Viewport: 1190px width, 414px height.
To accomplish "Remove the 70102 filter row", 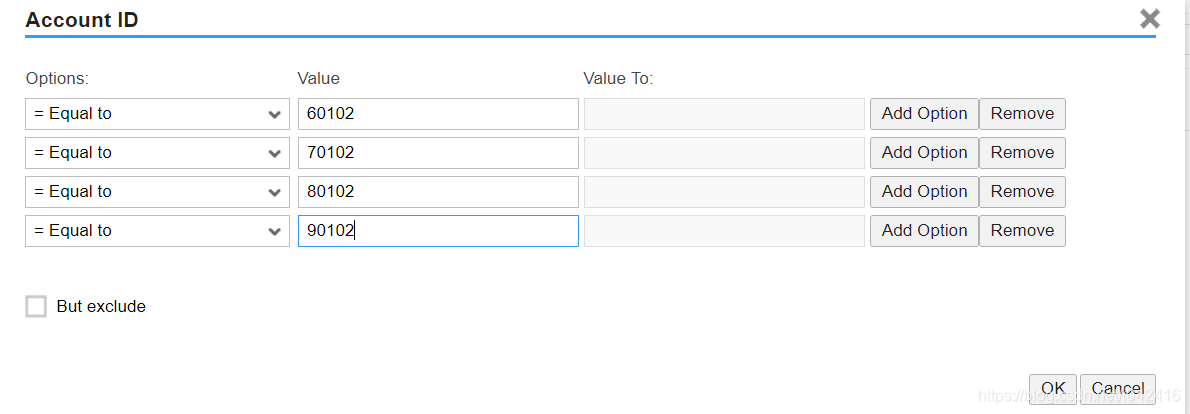I will tap(1022, 153).
